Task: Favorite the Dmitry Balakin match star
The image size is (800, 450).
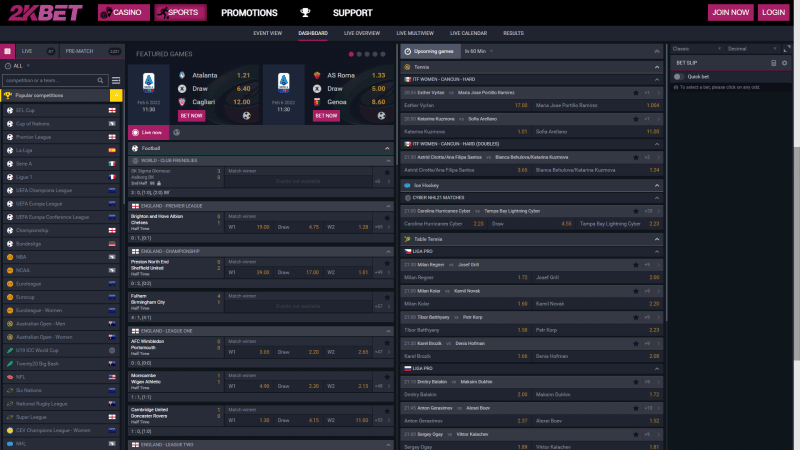Action: 636,382
